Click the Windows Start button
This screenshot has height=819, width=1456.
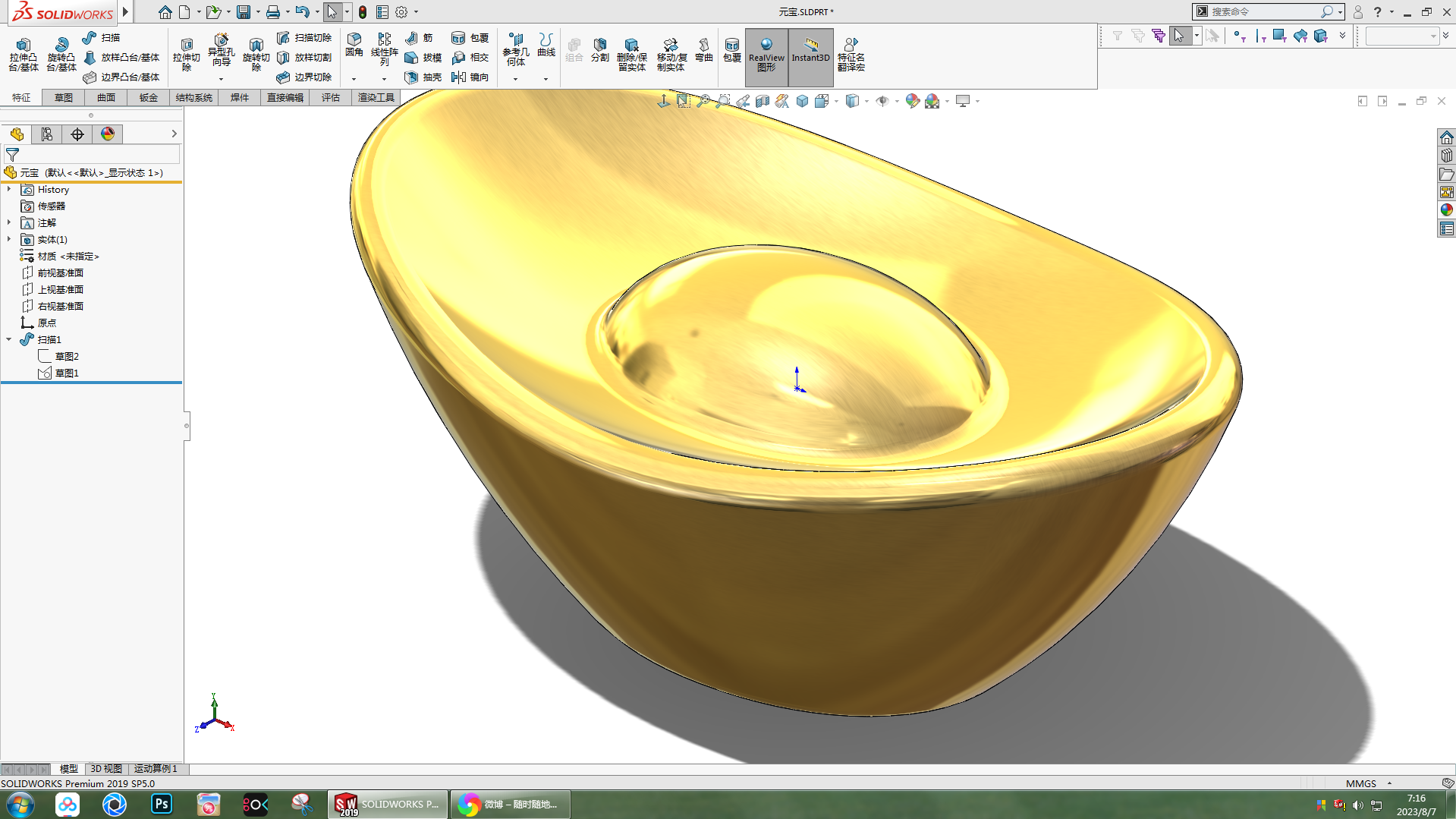pos(20,805)
